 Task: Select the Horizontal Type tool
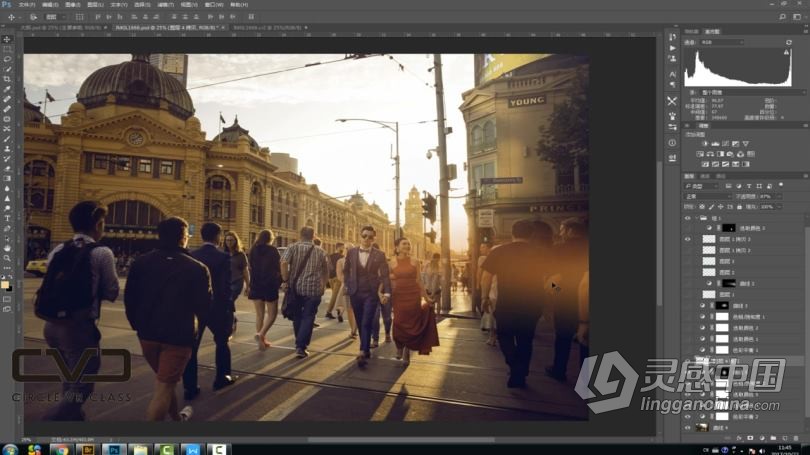pos(7,218)
